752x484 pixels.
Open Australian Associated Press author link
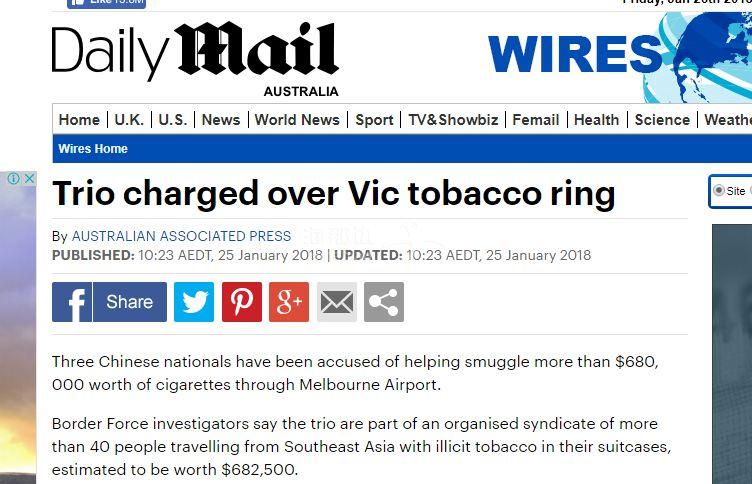181,237
